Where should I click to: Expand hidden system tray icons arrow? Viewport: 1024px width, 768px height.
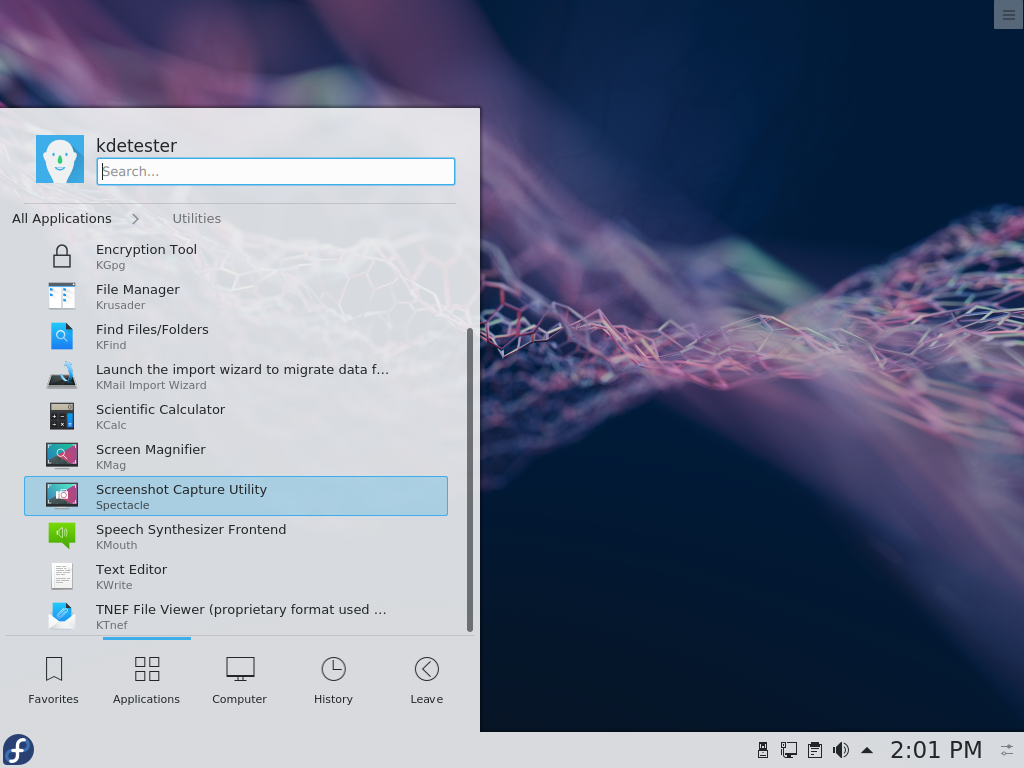(867, 750)
